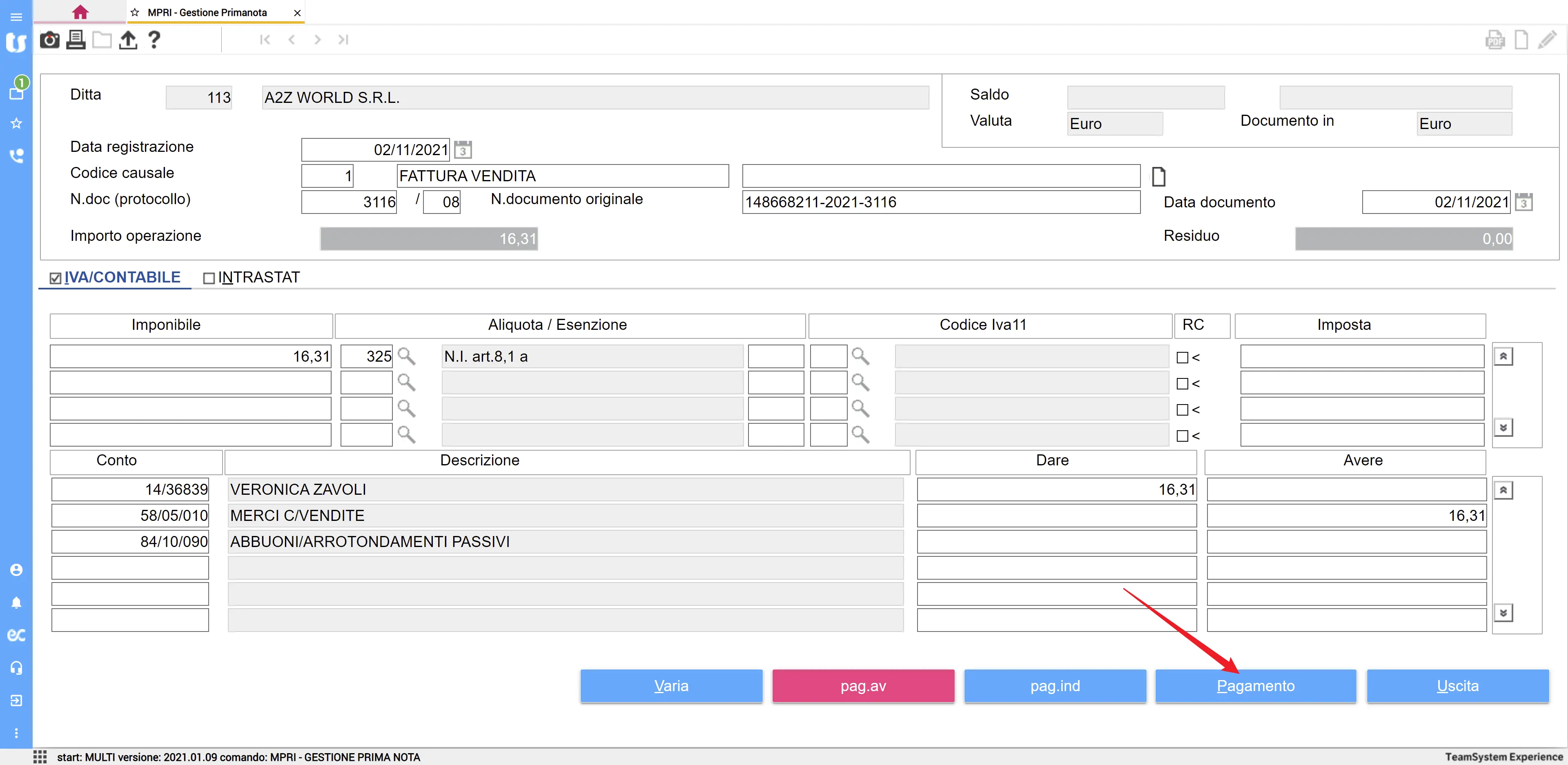
Task: Click the upload arrow icon
Action: [x=128, y=40]
